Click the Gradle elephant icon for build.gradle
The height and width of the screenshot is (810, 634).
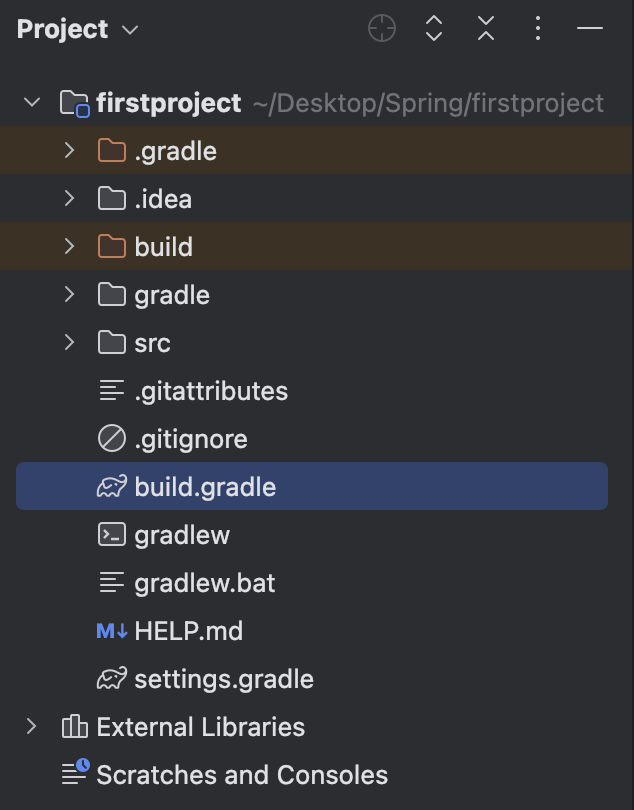pos(112,487)
